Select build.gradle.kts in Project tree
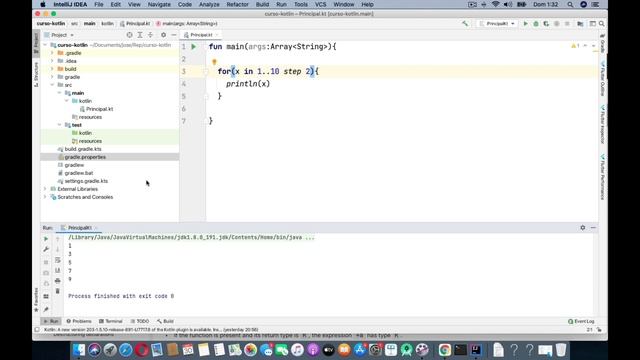This screenshot has height=360, width=640. [80, 149]
